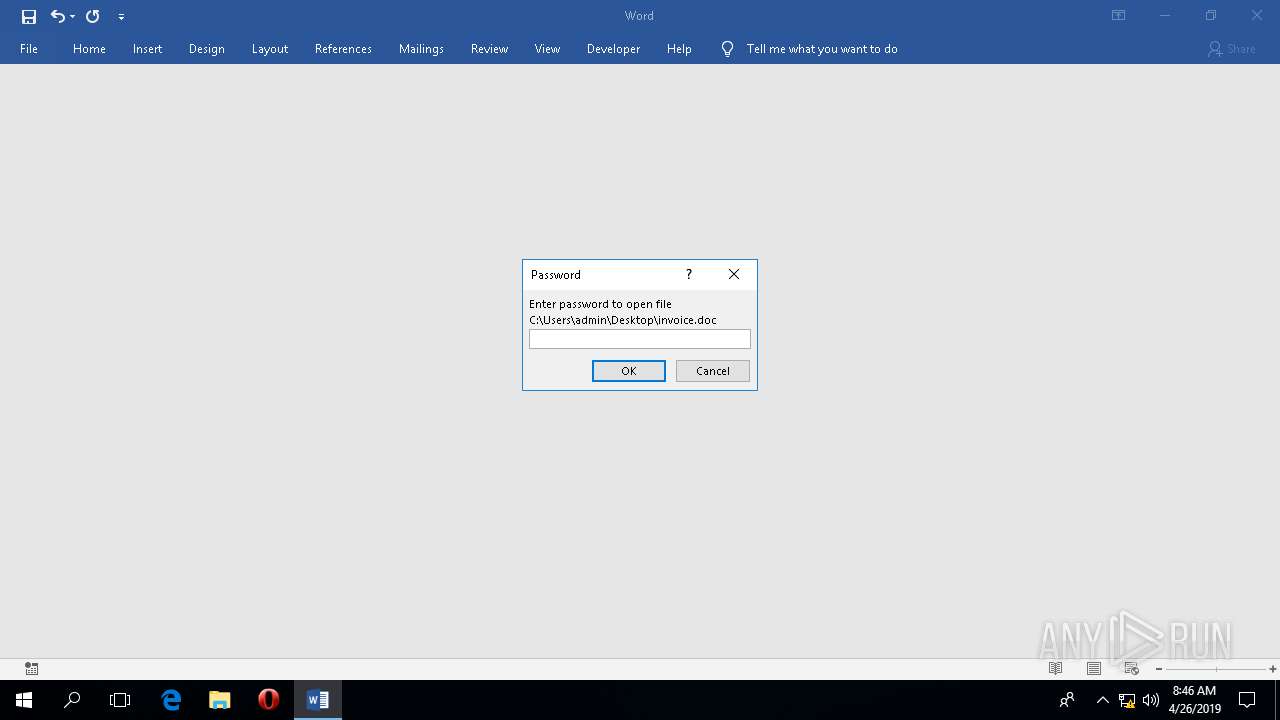Select the Layout tab

click(x=269, y=49)
